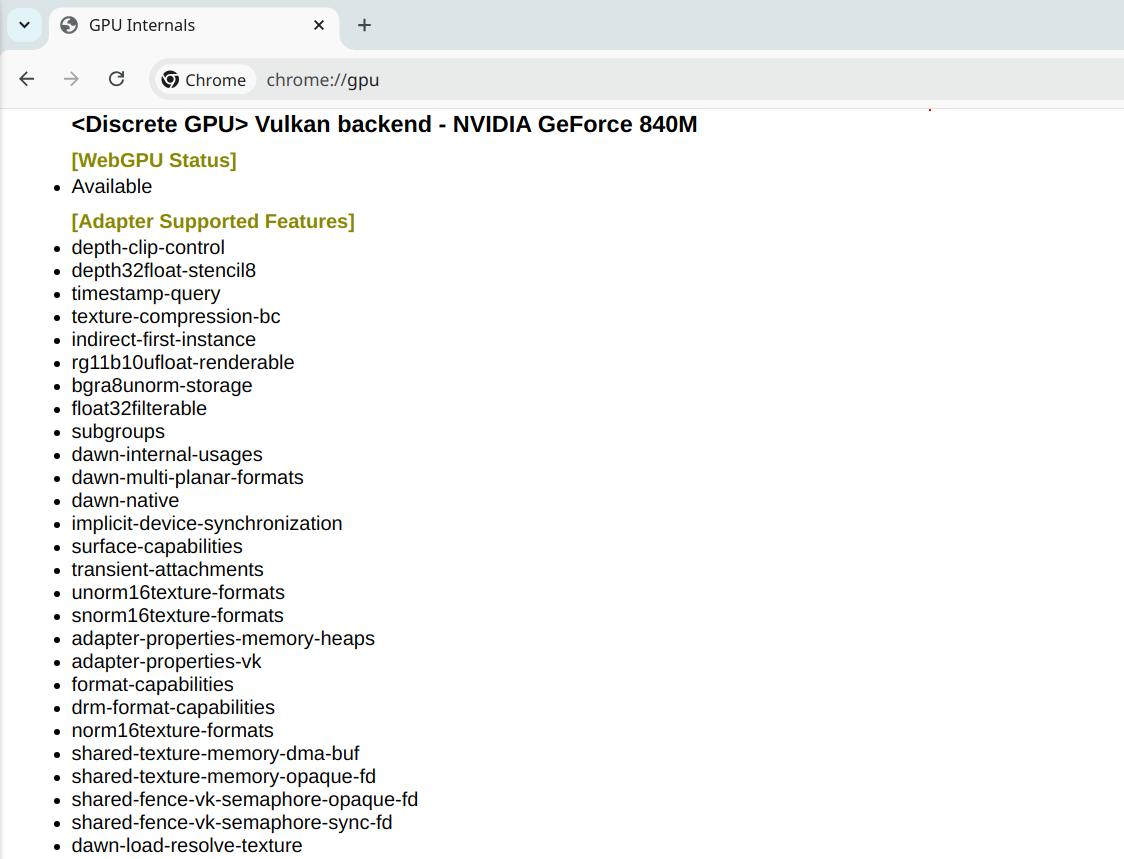This screenshot has width=1124, height=859.
Task: Open a new tab with plus button
Action: [x=364, y=25]
